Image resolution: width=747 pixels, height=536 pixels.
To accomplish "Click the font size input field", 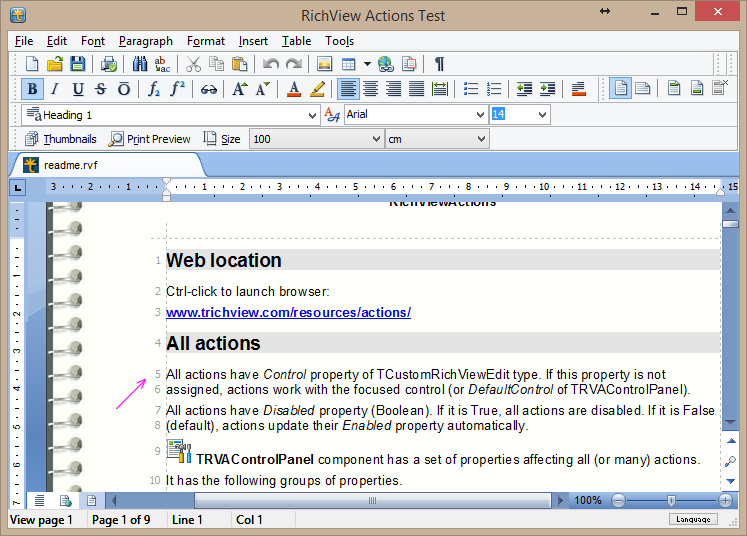I will (x=511, y=115).
